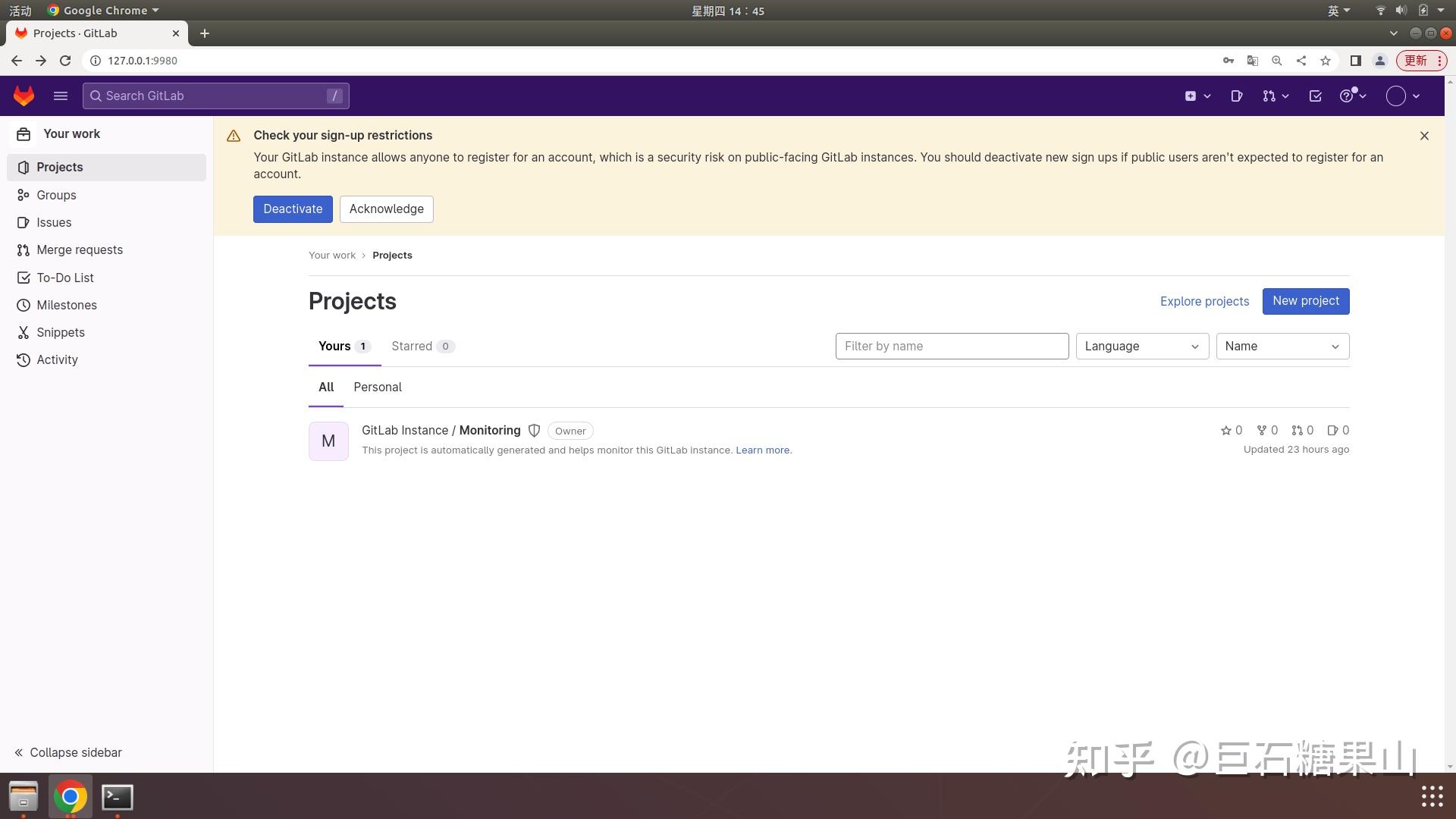Screen dimensions: 1456x819
Task: Click the stars count icon
Action: point(1226,431)
